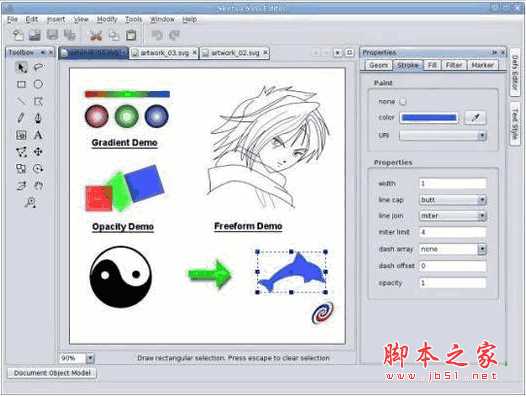Screen dimensions: 526x397
Task: Click the blue stroke color swatch
Action: (429, 117)
